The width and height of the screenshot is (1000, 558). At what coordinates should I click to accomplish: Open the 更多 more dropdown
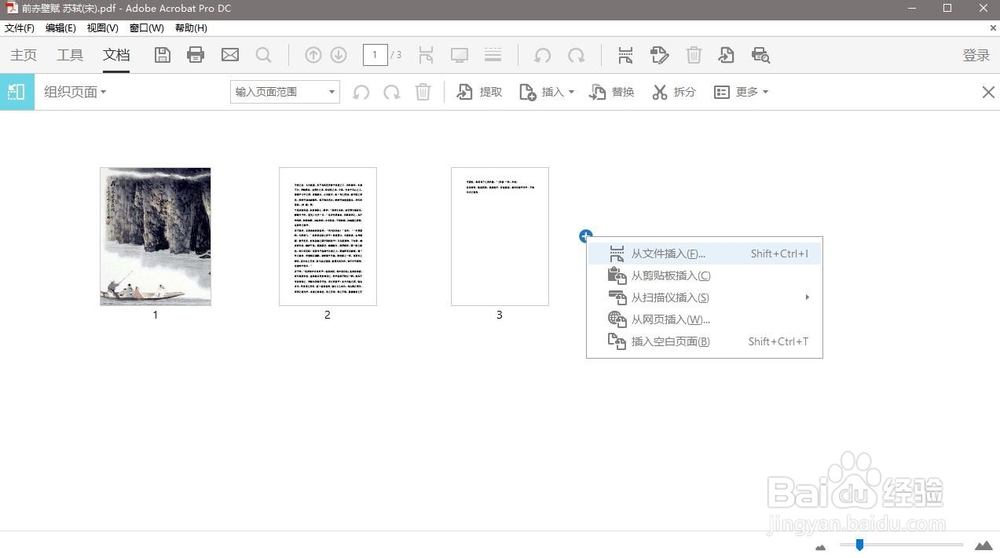click(741, 92)
